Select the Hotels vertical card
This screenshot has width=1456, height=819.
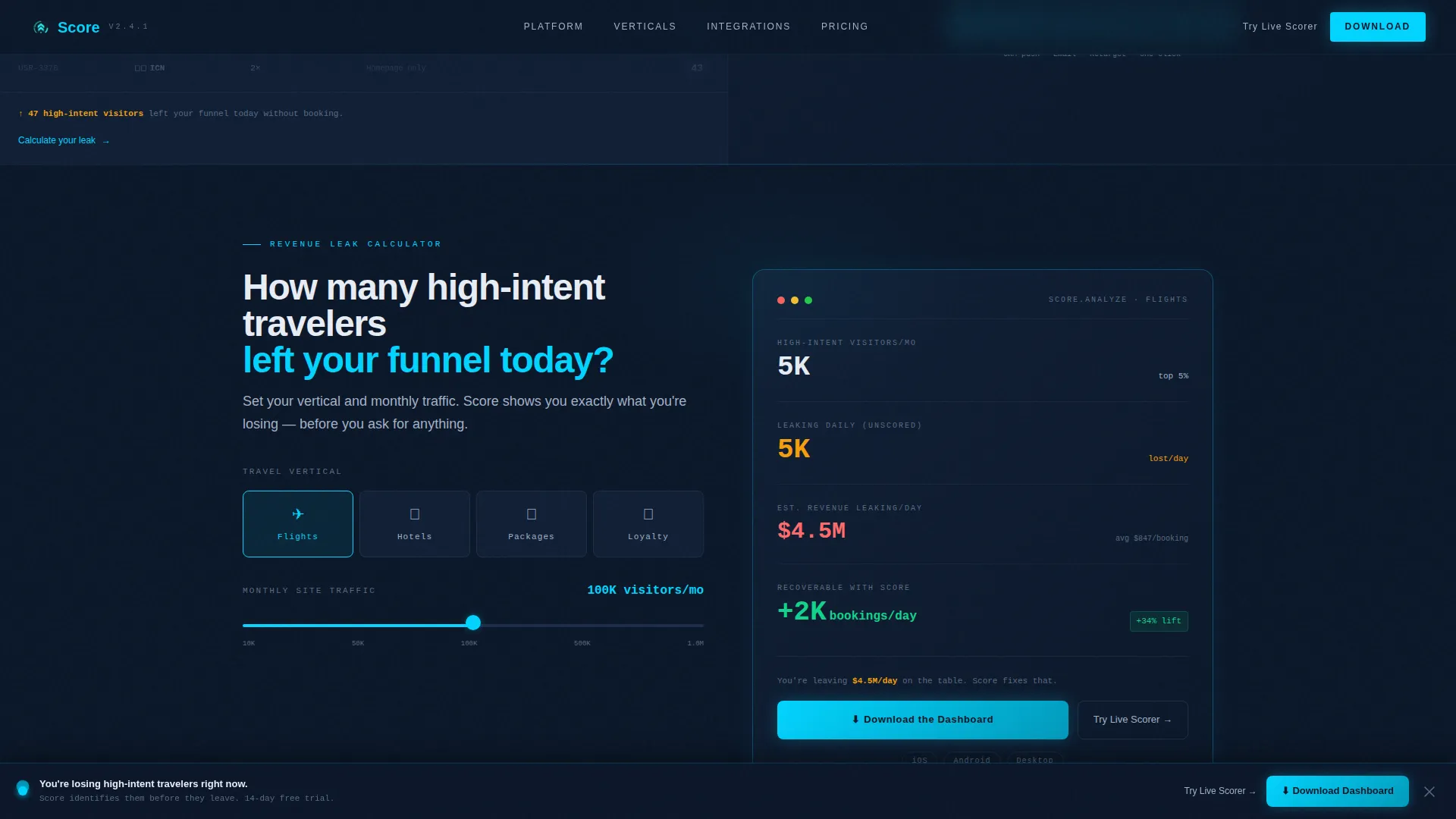(x=415, y=524)
